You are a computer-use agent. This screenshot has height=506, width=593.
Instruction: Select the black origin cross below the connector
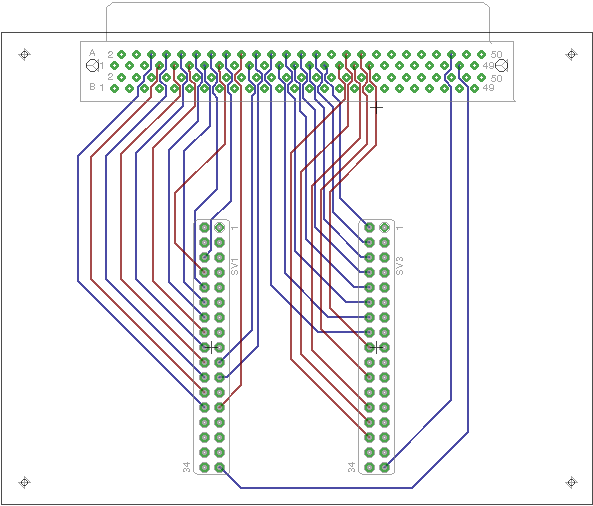[x=376, y=108]
